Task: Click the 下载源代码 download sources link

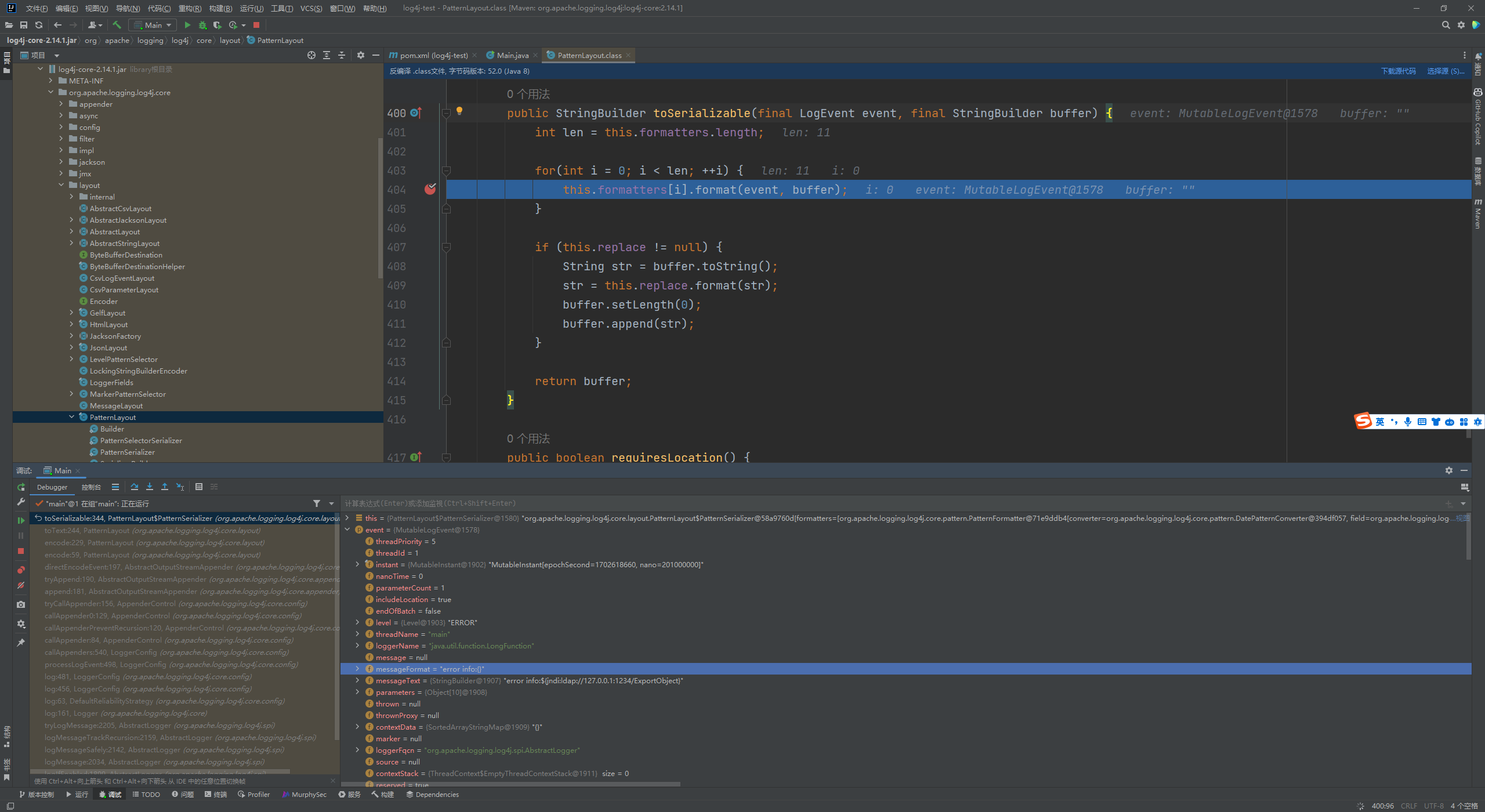Action: click(x=1398, y=71)
